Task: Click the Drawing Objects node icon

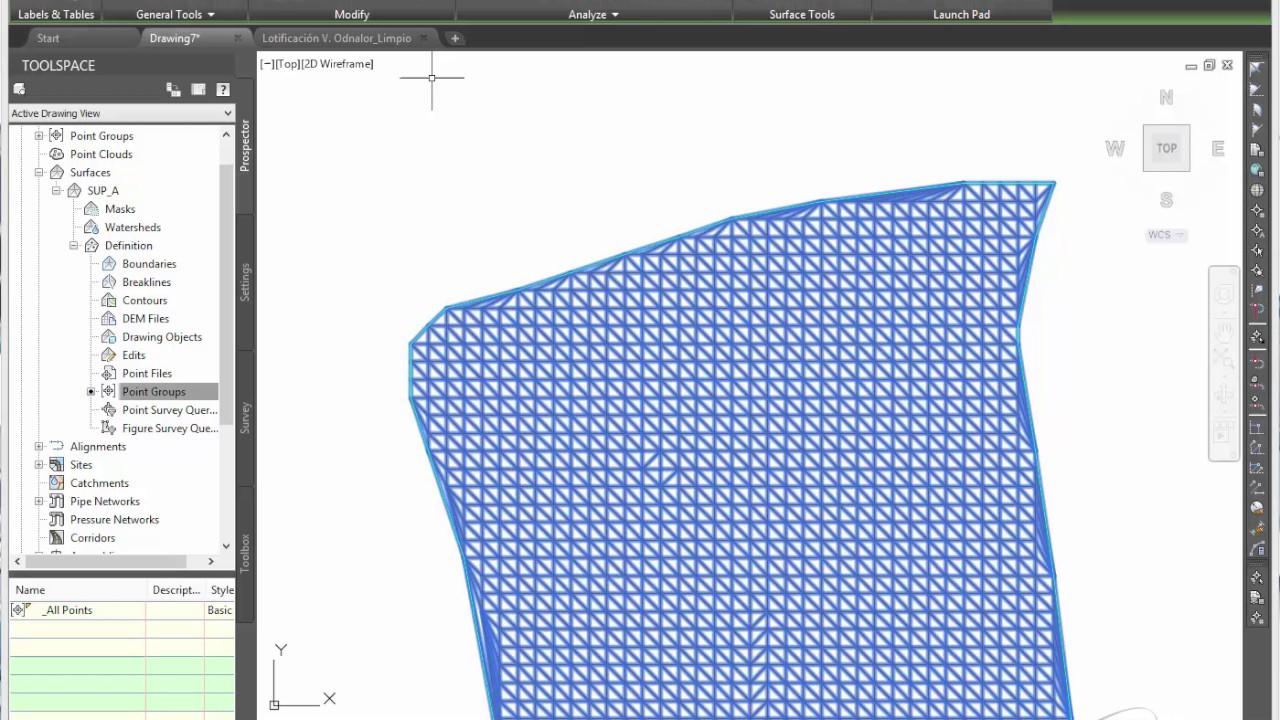Action: click(109, 337)
